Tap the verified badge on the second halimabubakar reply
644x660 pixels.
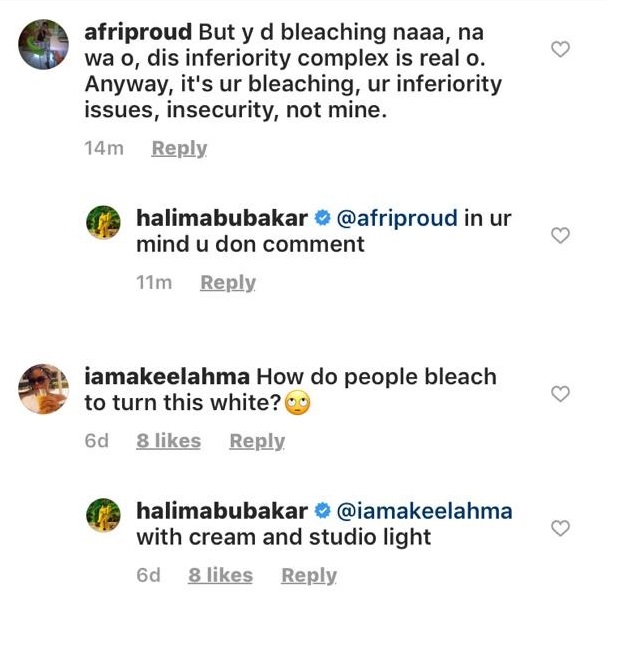pos(323,512)
